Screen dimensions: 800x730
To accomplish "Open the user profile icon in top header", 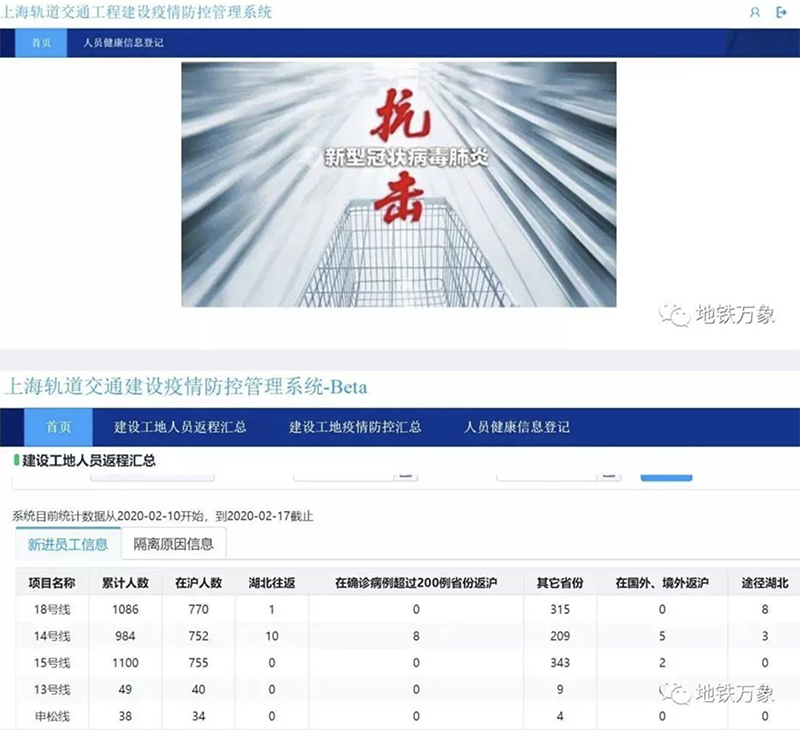I will point(755,12).
